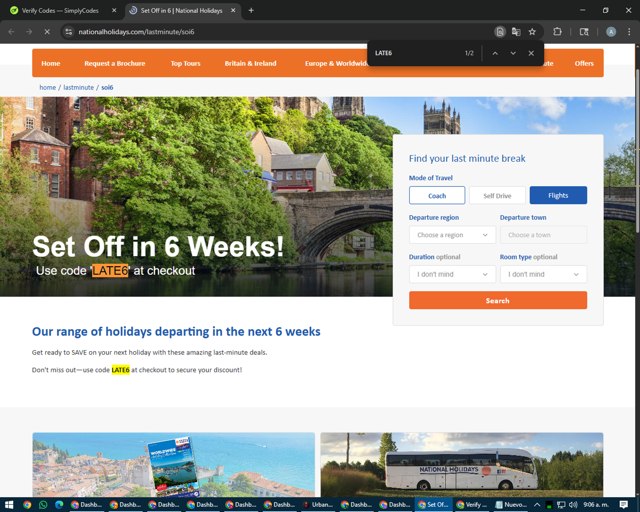The height and width of the screenshot is (512, 640).
Task: Show hidden system tray icons
Action: (537, 505)
